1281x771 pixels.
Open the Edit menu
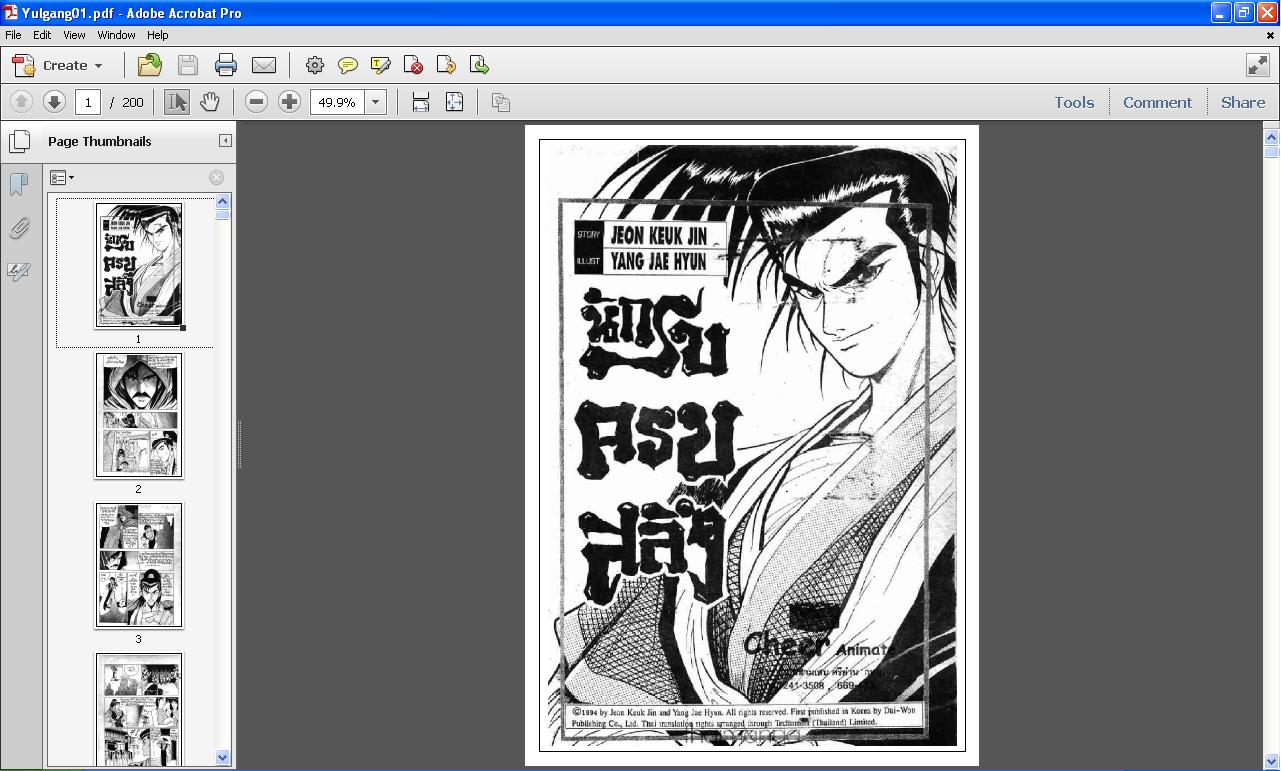pos(42,35)
